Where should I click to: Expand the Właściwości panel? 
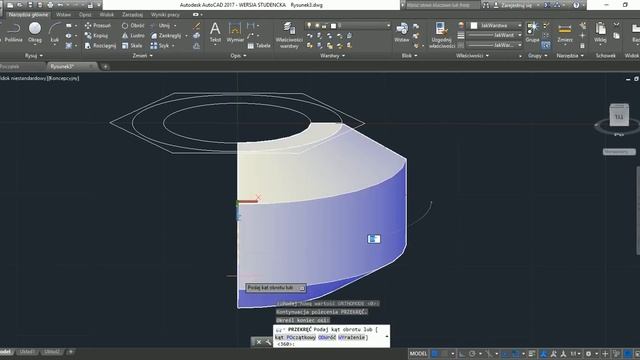coord(472,56)
